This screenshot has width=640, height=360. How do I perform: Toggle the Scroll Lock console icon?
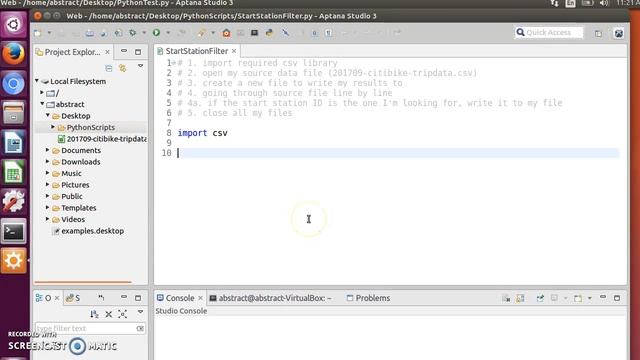coord(520,298)
